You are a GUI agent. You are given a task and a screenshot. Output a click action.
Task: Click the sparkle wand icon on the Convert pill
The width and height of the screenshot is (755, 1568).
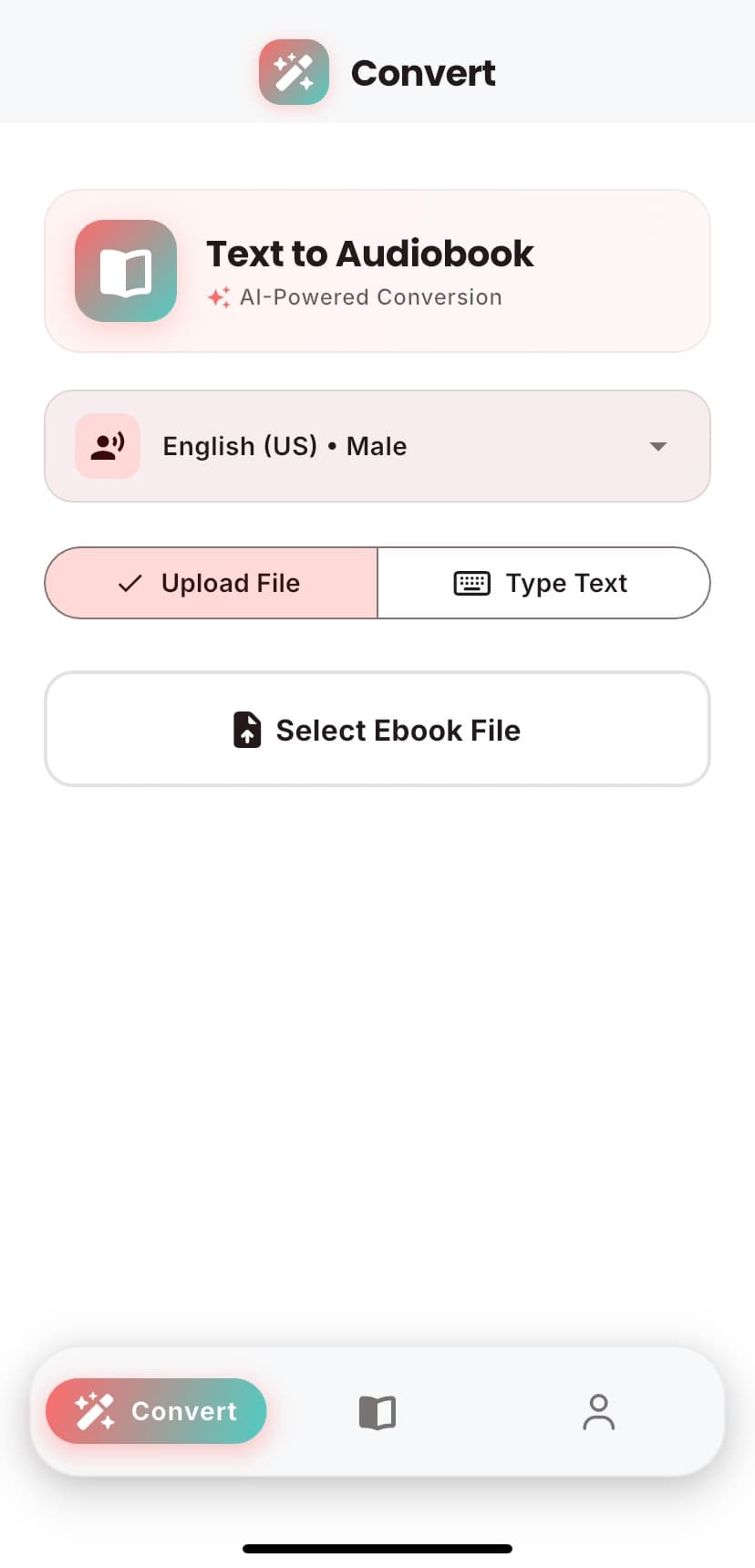point(94,1411)
